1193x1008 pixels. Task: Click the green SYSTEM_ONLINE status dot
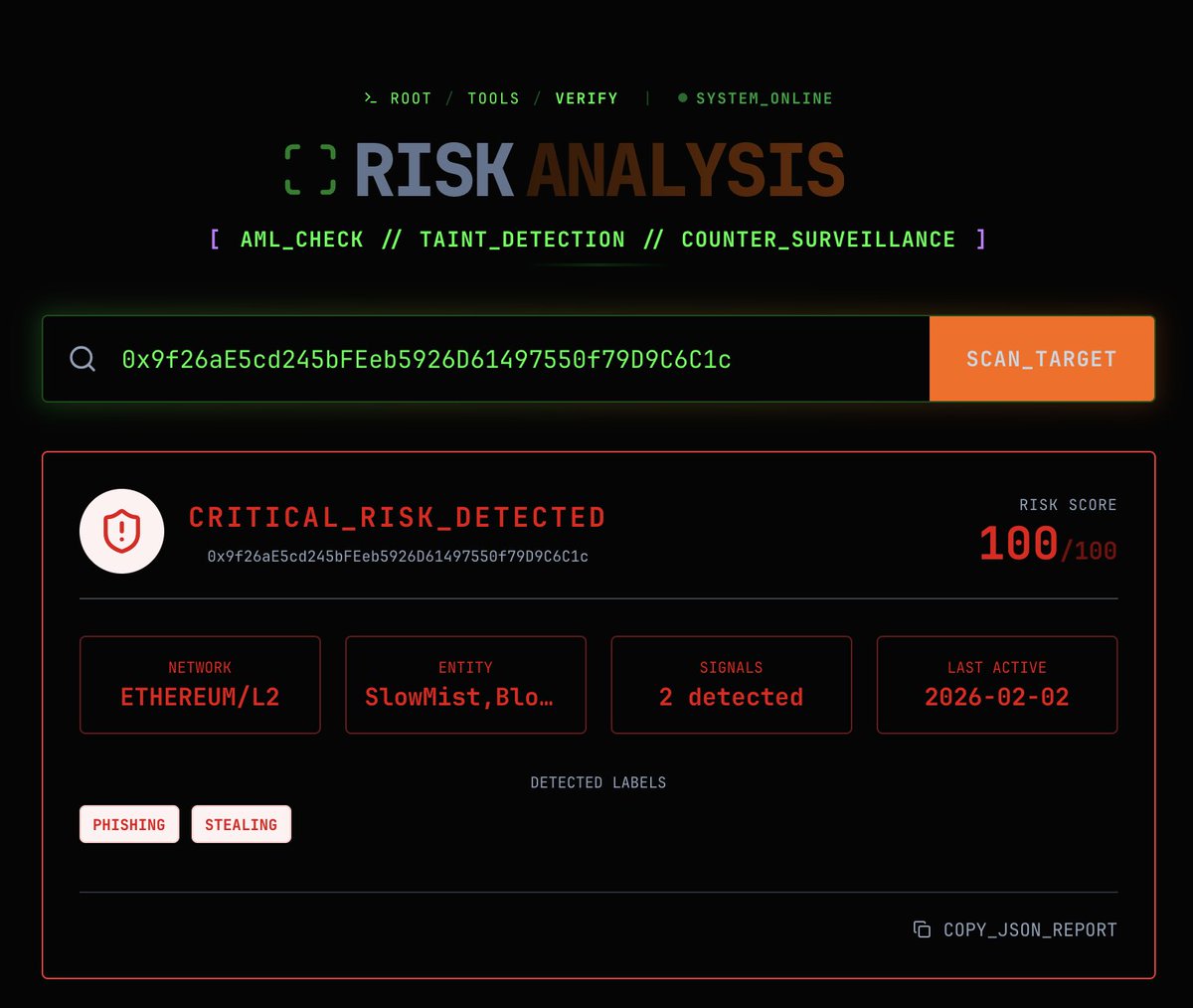683,98
